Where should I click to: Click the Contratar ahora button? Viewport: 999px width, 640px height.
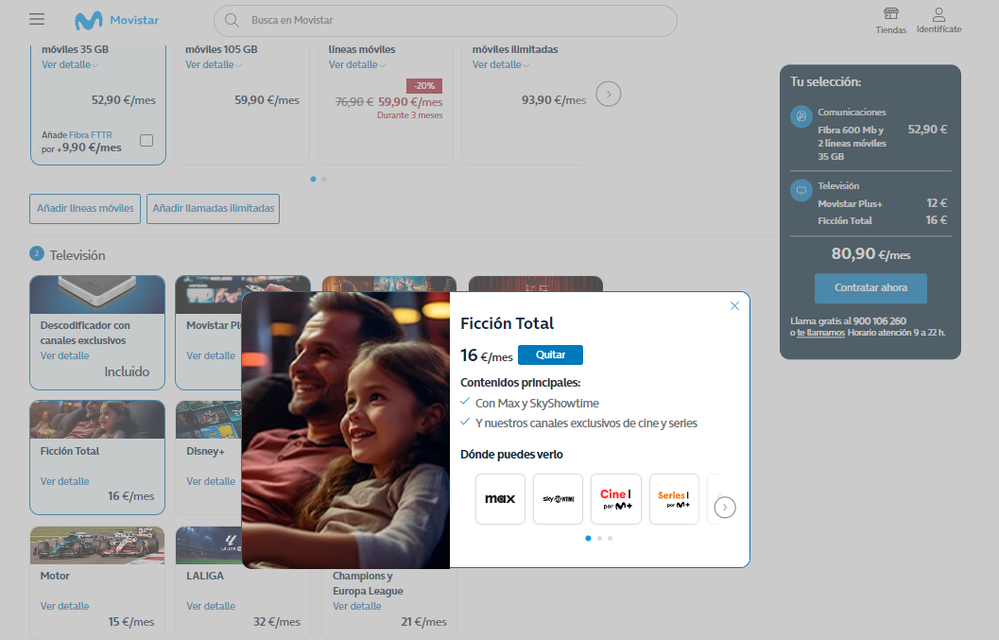coord(870,288)
